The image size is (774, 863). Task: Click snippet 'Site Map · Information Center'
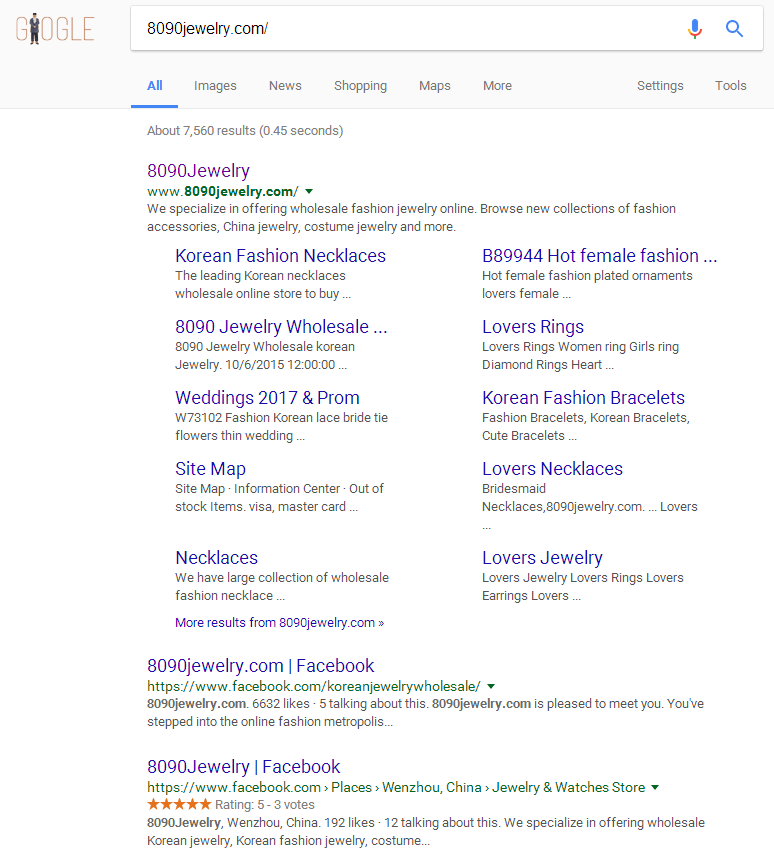click(258, 489)
